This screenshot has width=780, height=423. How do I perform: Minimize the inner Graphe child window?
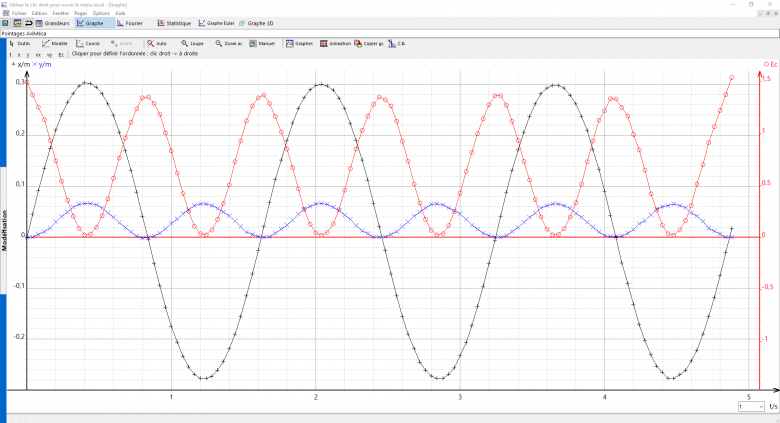pos(761,13)
